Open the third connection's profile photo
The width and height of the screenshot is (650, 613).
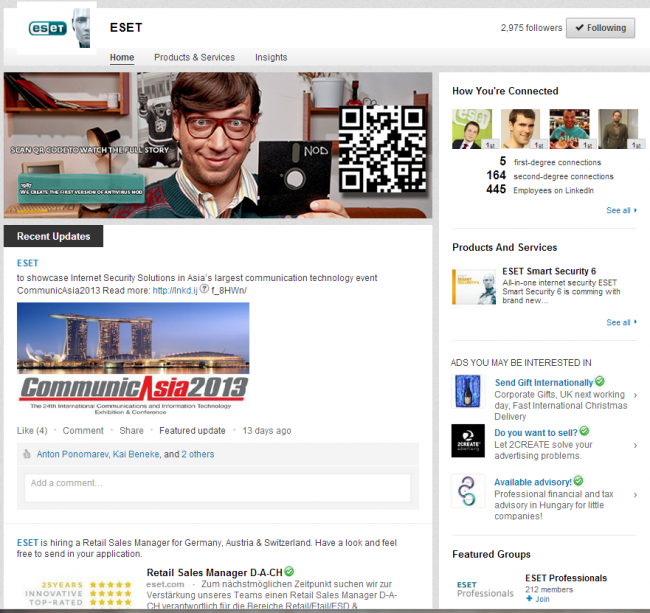pos(569,129)
